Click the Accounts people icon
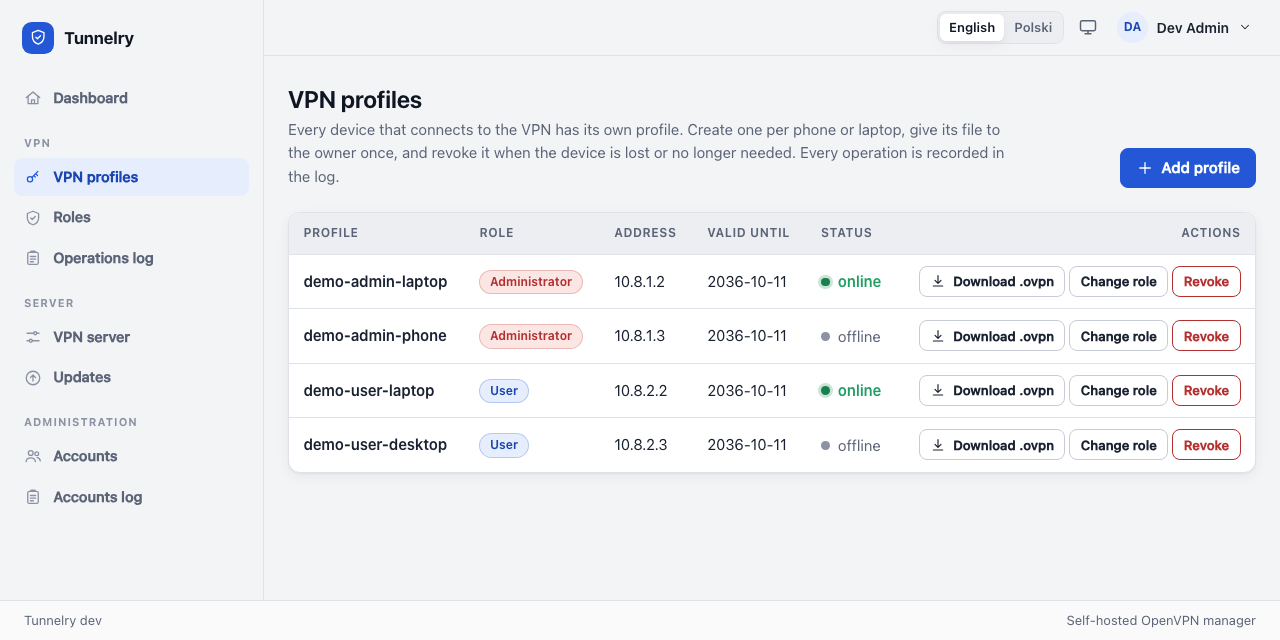1280x640 pixels. pos(33,456)
